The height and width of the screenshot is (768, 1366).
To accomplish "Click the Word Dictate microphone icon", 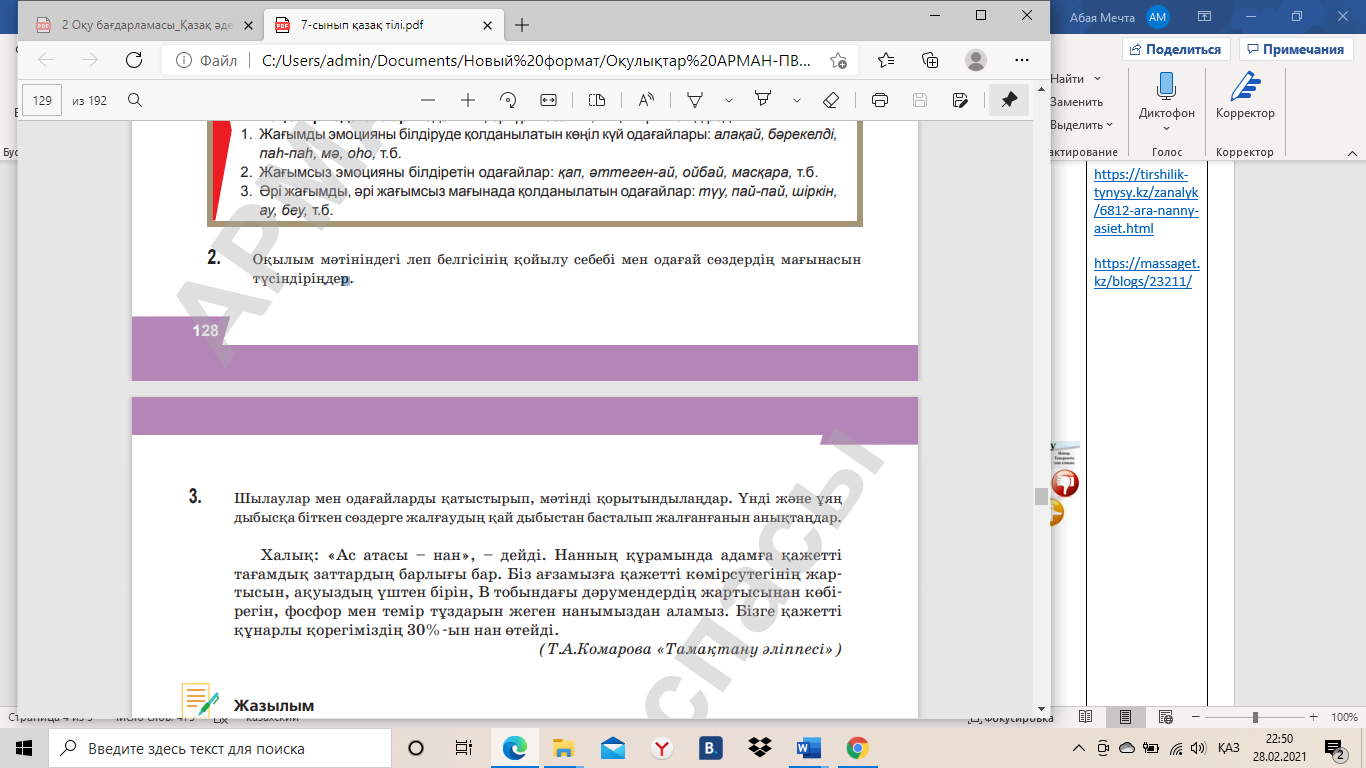I will pos(1166,86).
